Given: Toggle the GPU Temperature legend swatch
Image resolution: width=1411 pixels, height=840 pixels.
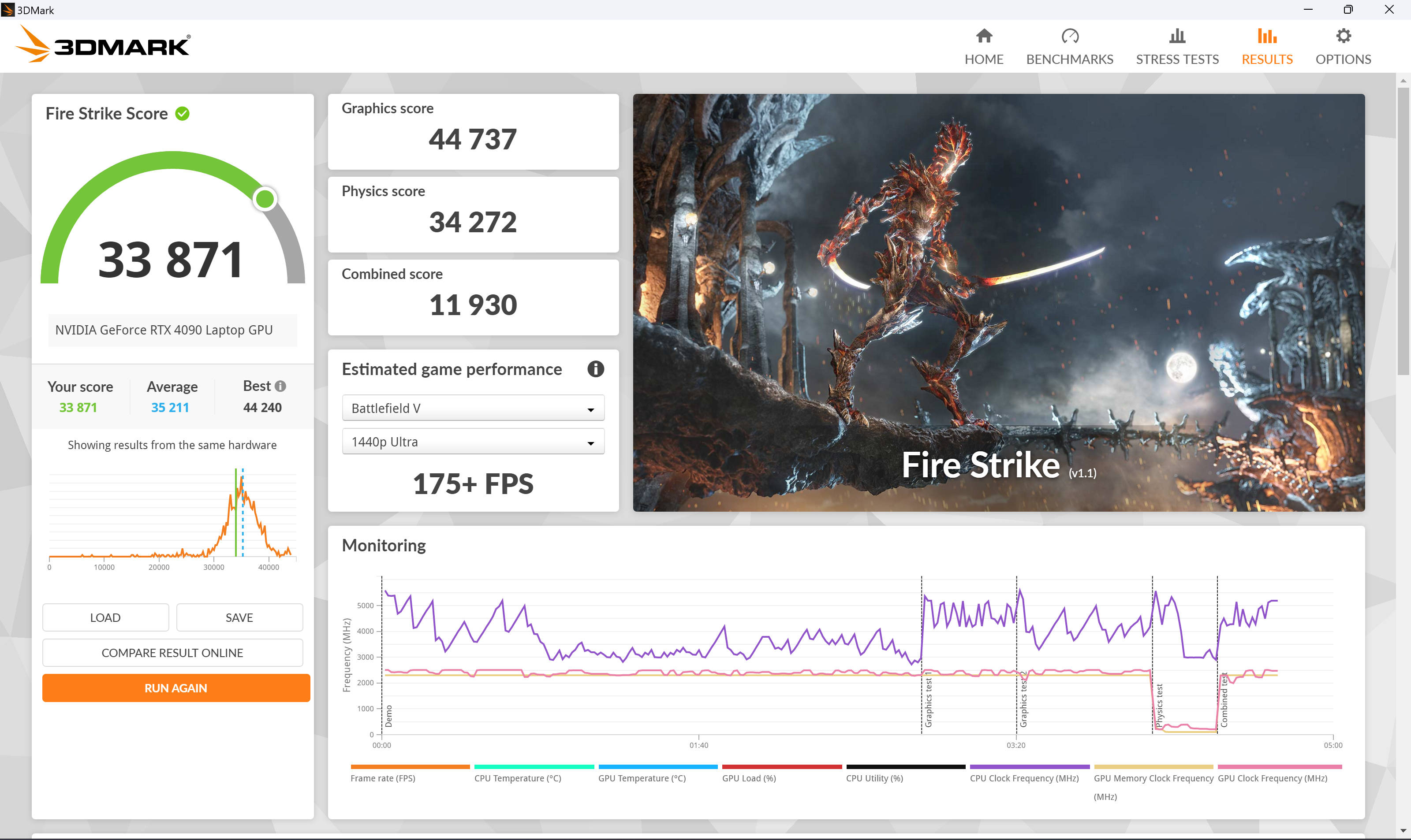Looking at the screenshot, I should click(x=658, y=767).
